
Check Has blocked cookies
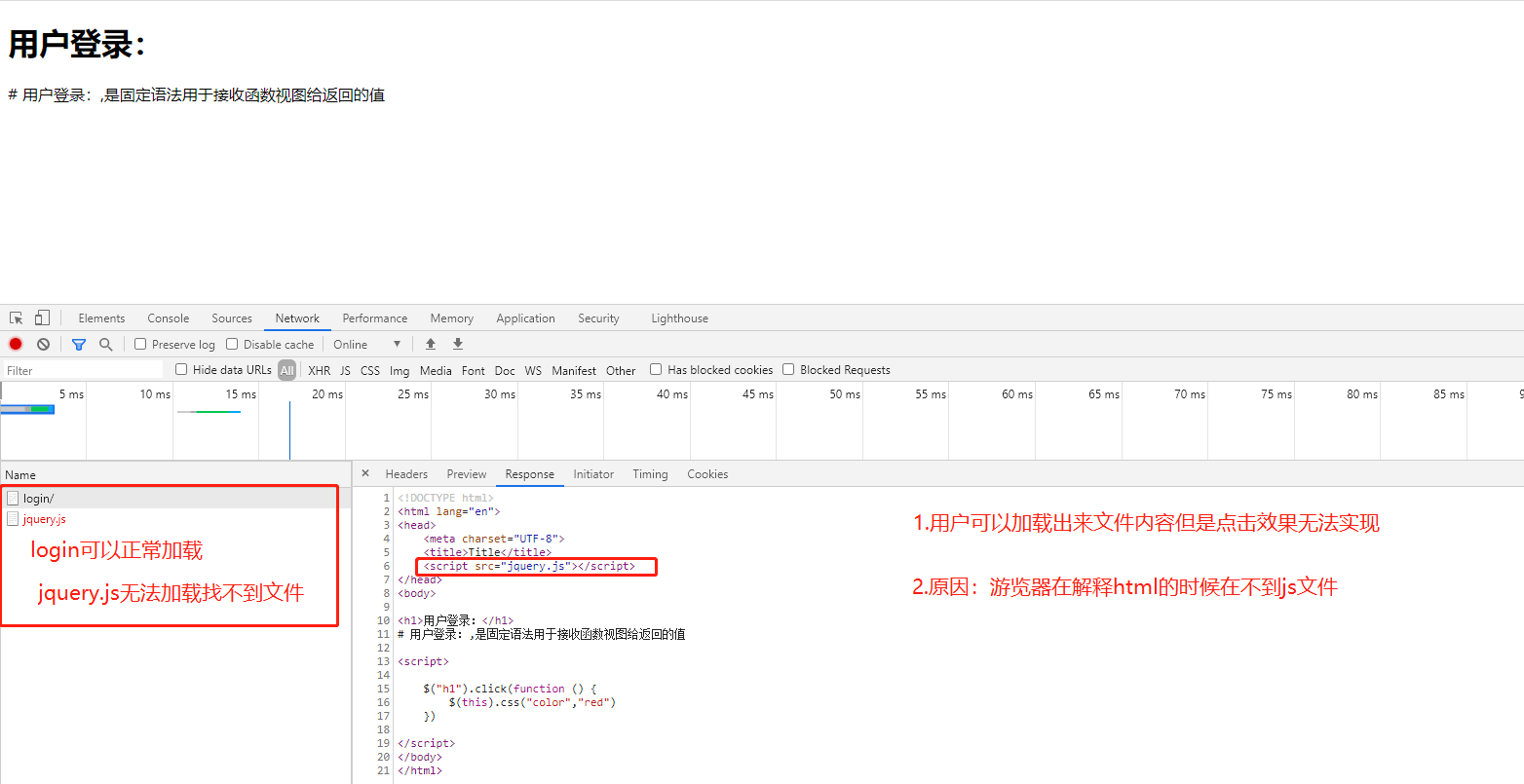(656, 369)
